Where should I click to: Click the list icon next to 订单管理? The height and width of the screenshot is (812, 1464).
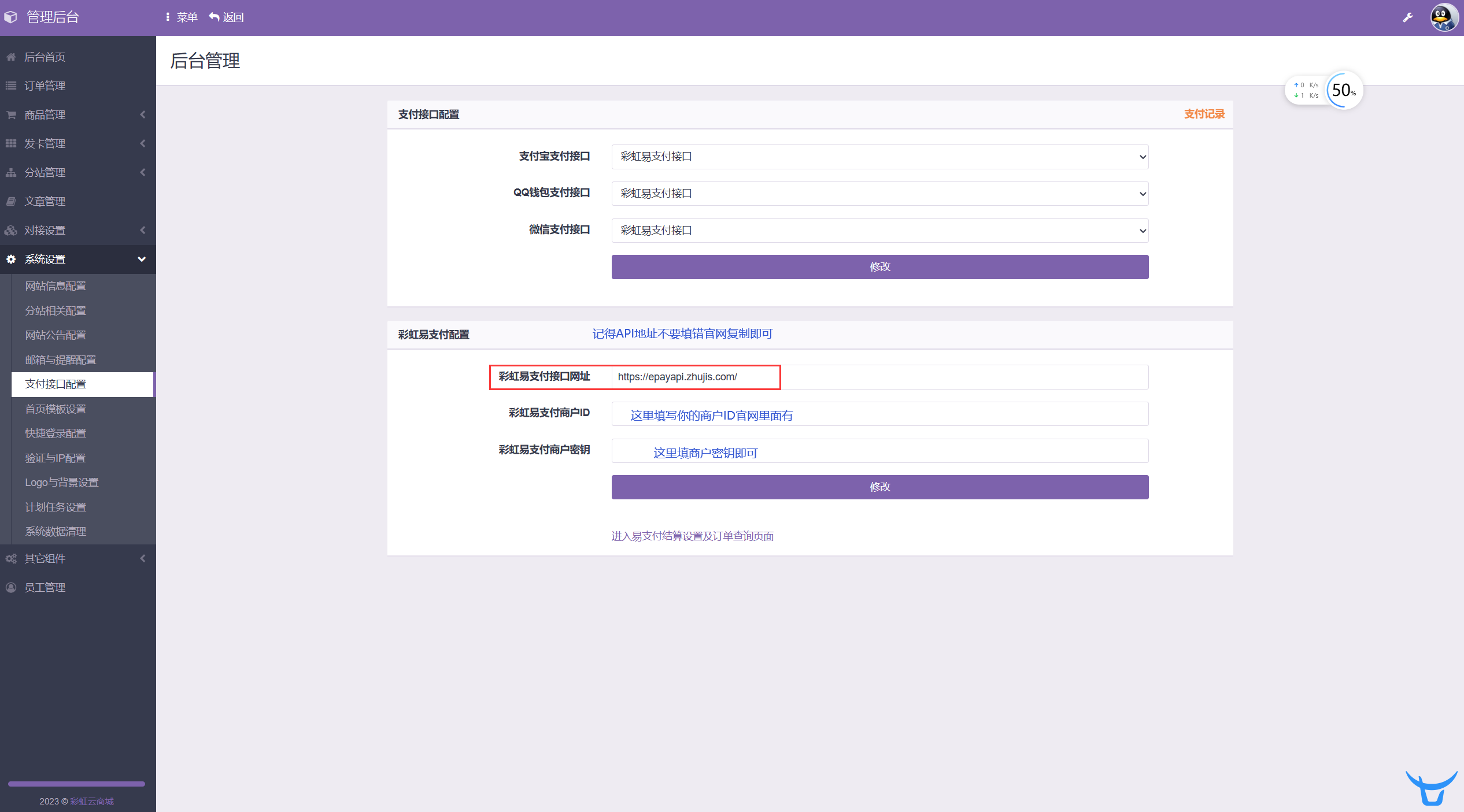pyautogui.click(x=11, y=86)
